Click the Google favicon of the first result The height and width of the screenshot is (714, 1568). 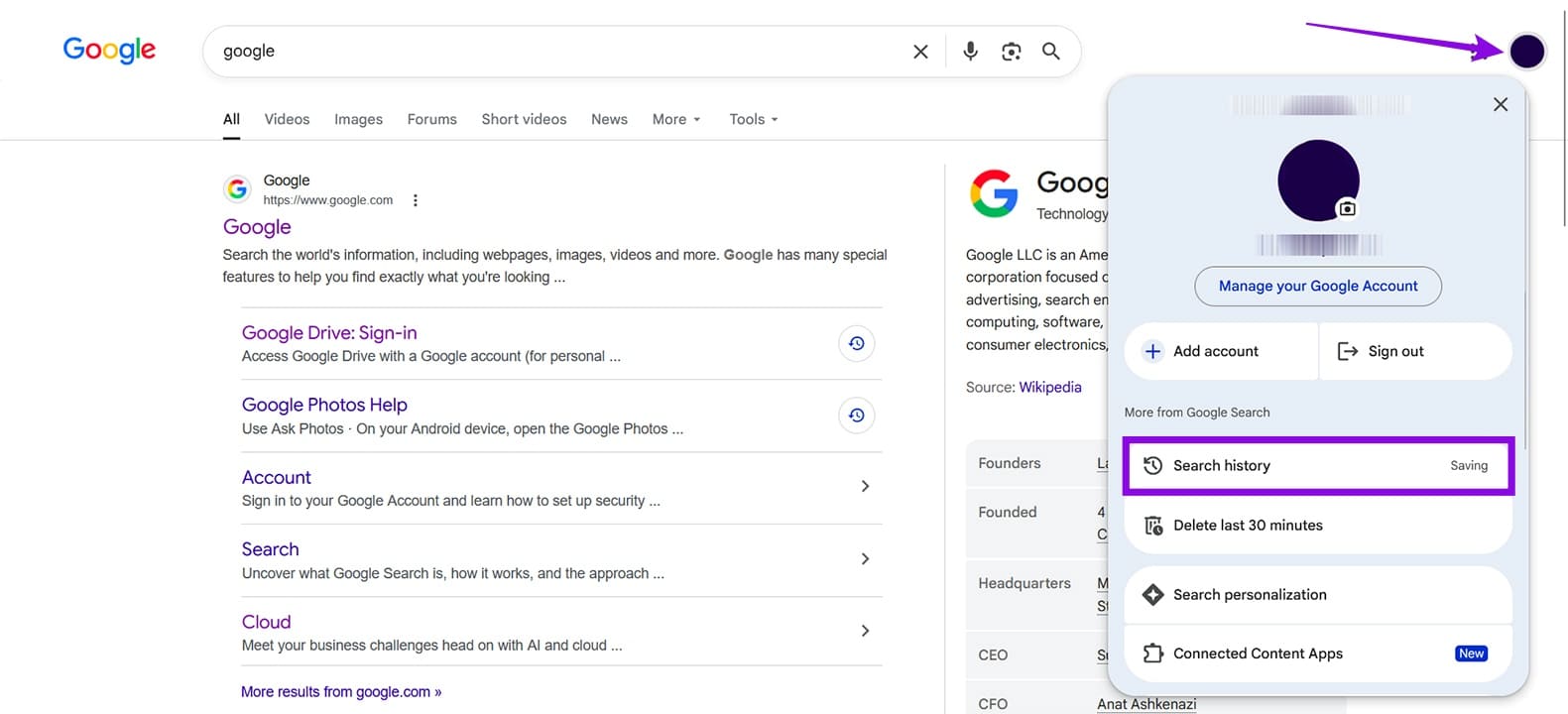pyautogui.click(x=237, y=188)
